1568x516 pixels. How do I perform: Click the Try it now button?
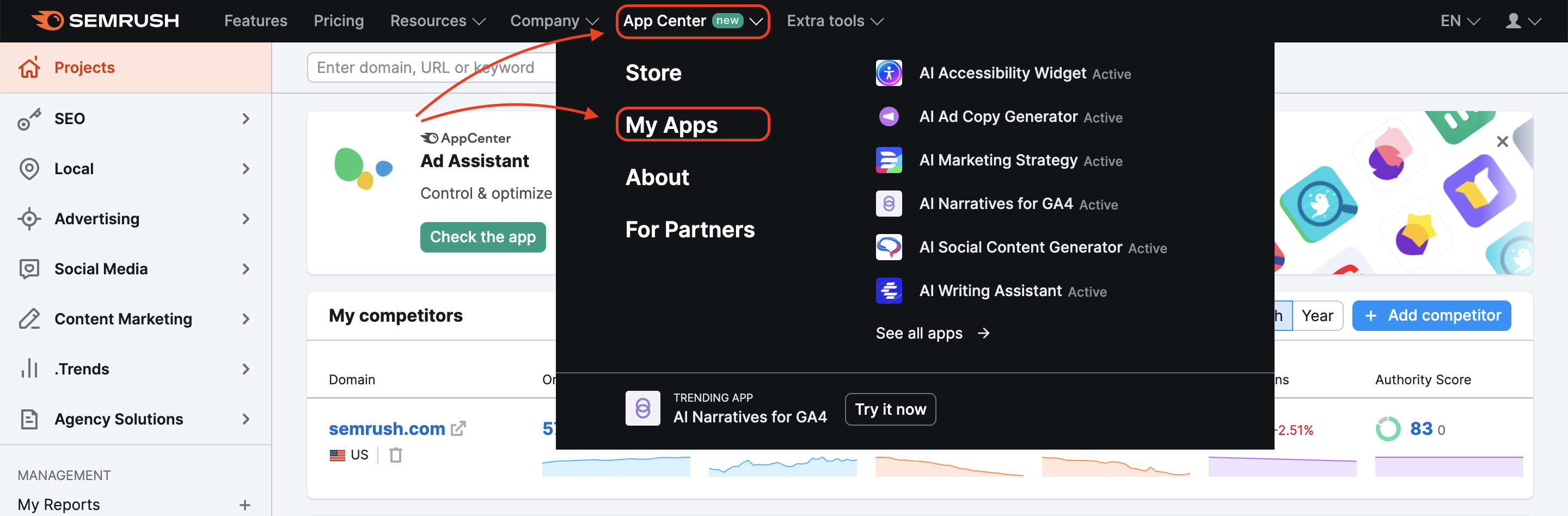[890, 409]
